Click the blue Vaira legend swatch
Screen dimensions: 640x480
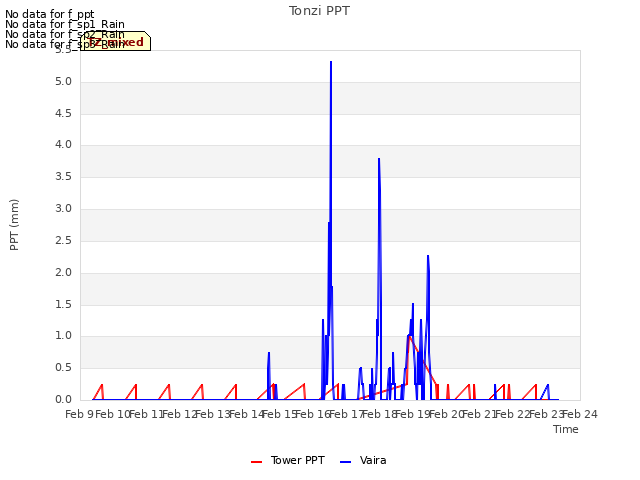click(345, 462)
